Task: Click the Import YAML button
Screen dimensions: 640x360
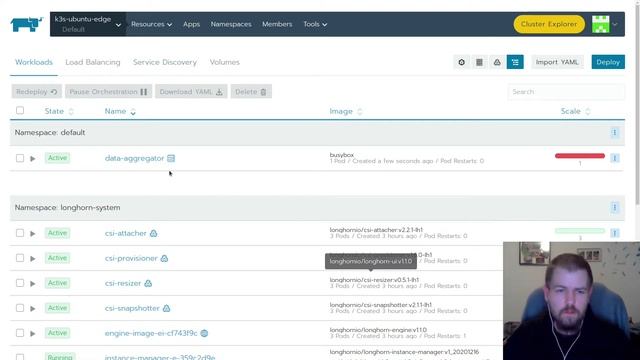Action: (x=557, y=62)
